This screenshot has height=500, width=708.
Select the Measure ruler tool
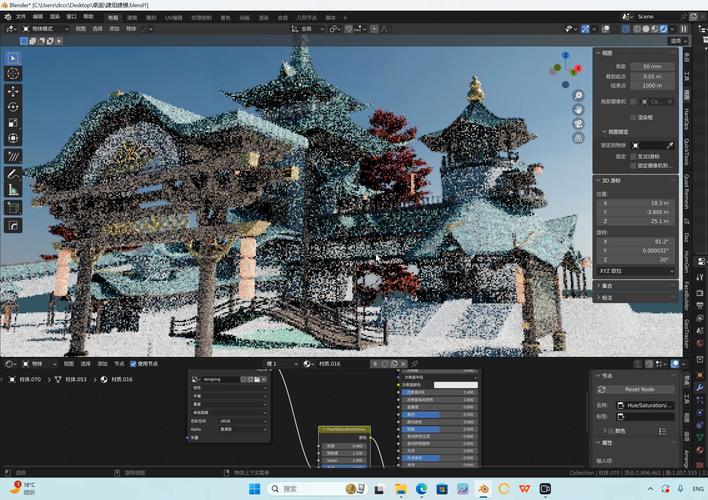13,190
